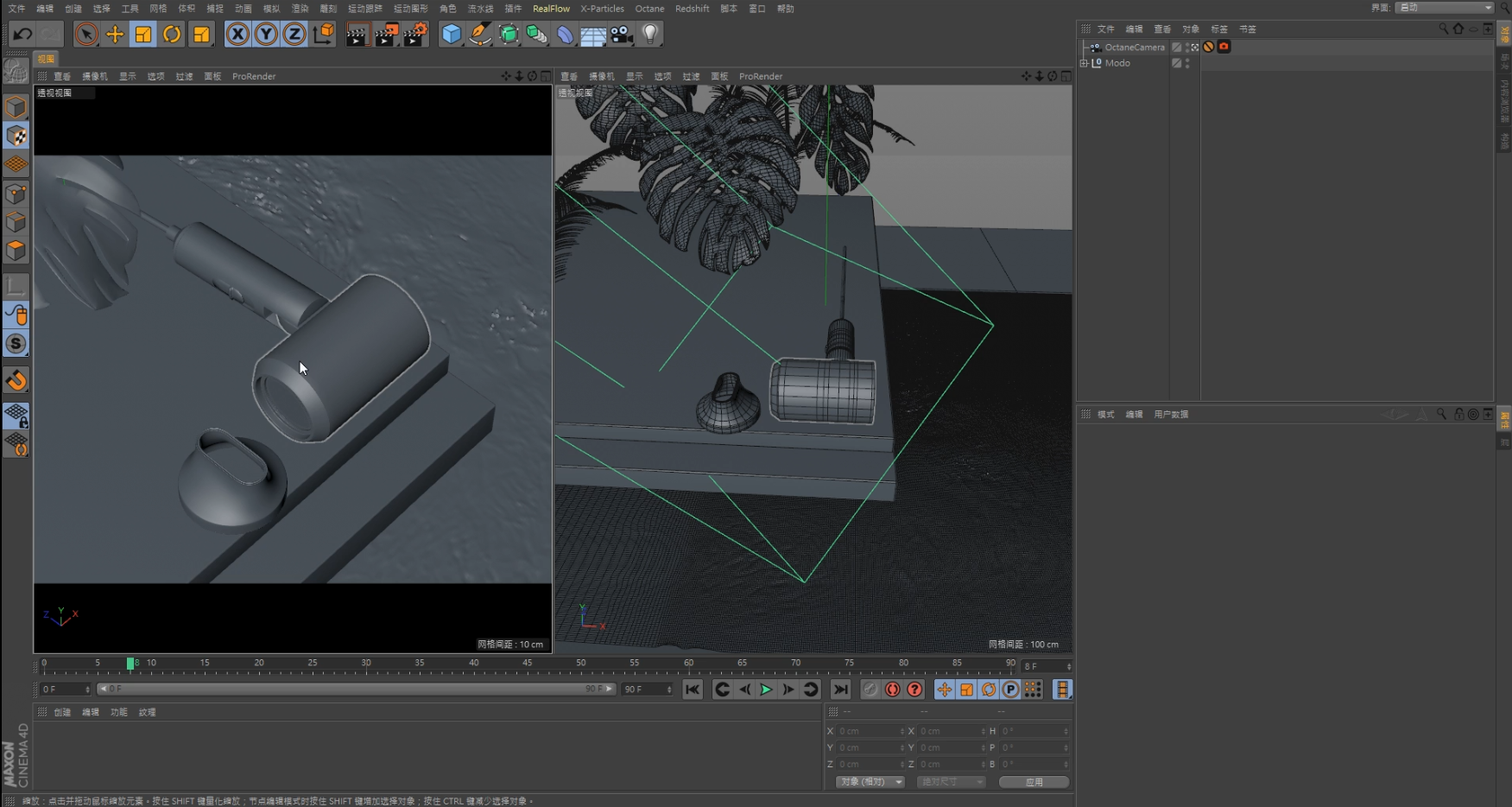
Task: Activate the Scale tool in top toolbar
Action: point(143,35)
